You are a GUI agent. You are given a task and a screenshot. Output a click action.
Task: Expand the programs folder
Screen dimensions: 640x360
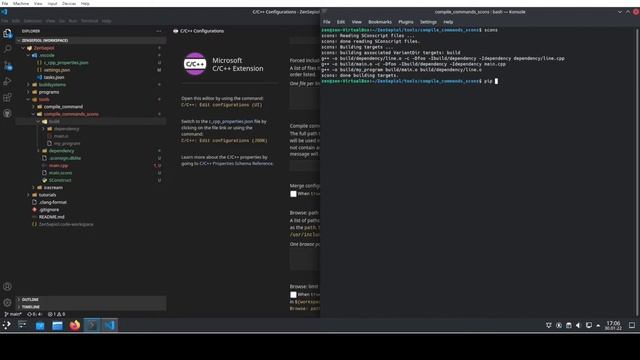[x=49, y=92]
